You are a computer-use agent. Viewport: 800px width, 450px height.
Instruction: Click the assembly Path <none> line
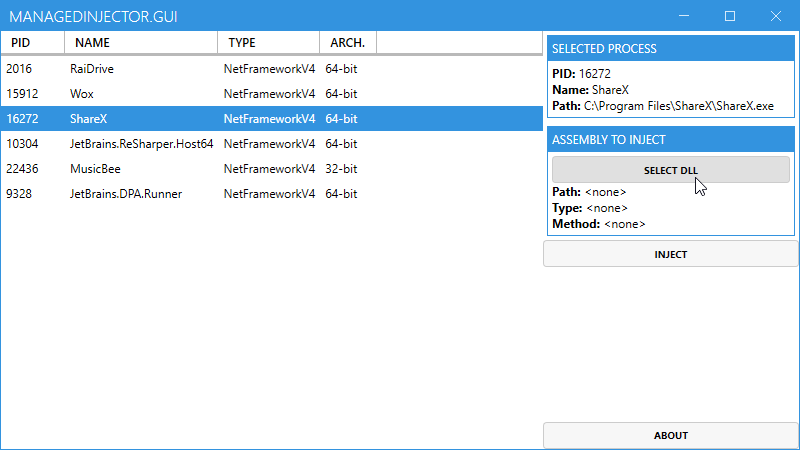coord(589,192)
